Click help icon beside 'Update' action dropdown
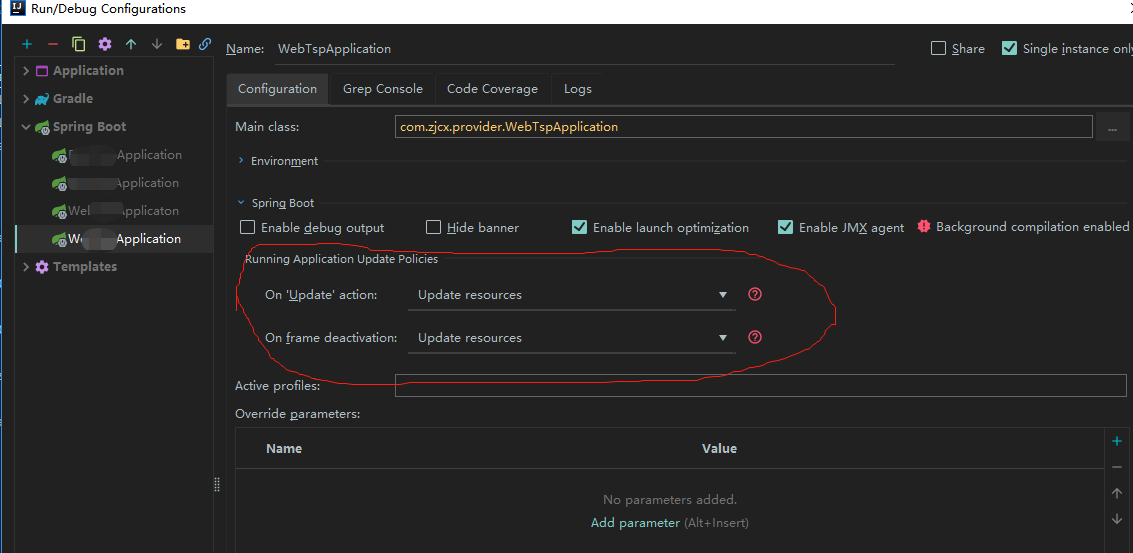 755,294
